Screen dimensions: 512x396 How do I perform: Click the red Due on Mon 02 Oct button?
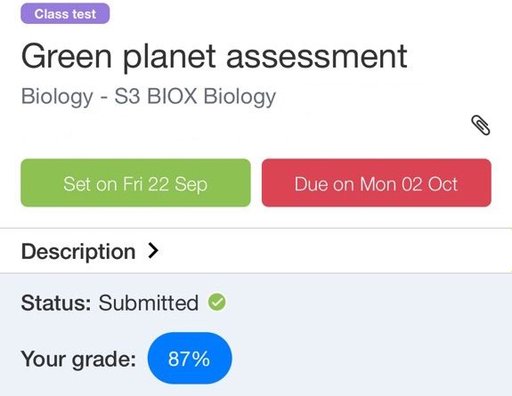tap(376, 183)
